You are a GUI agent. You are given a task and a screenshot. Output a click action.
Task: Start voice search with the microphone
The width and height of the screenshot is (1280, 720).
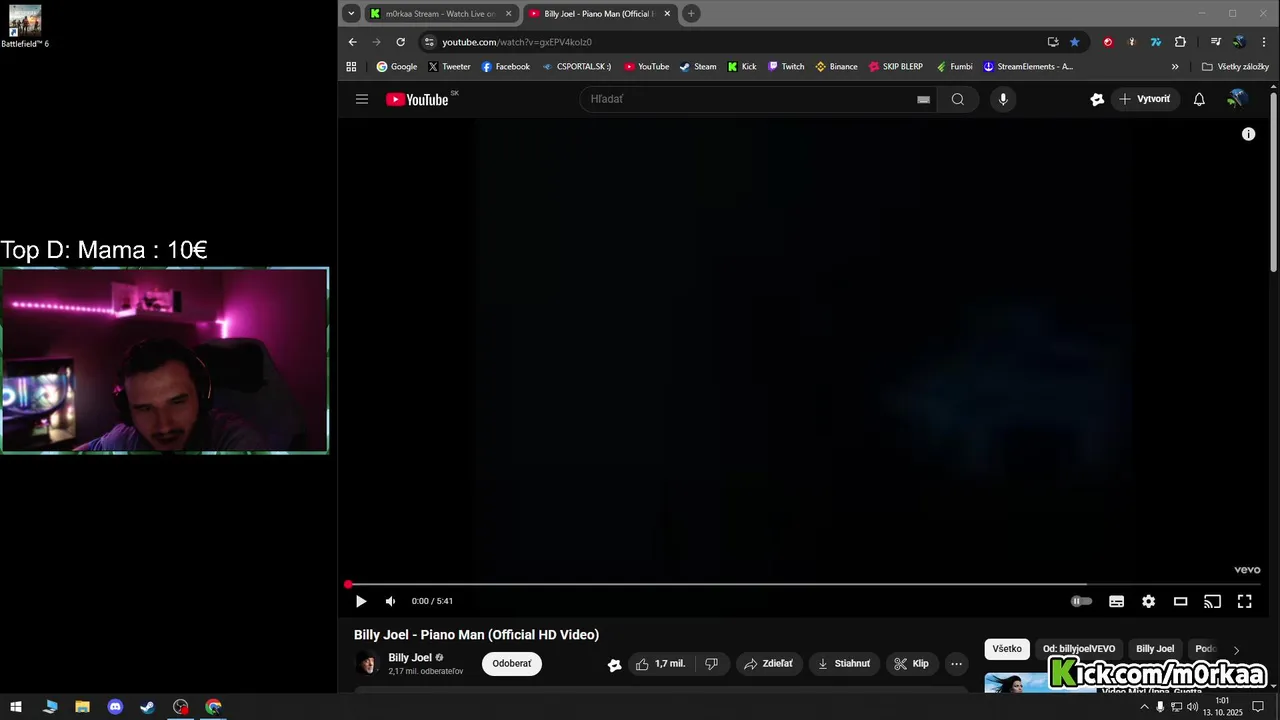tap(1003, 99)
